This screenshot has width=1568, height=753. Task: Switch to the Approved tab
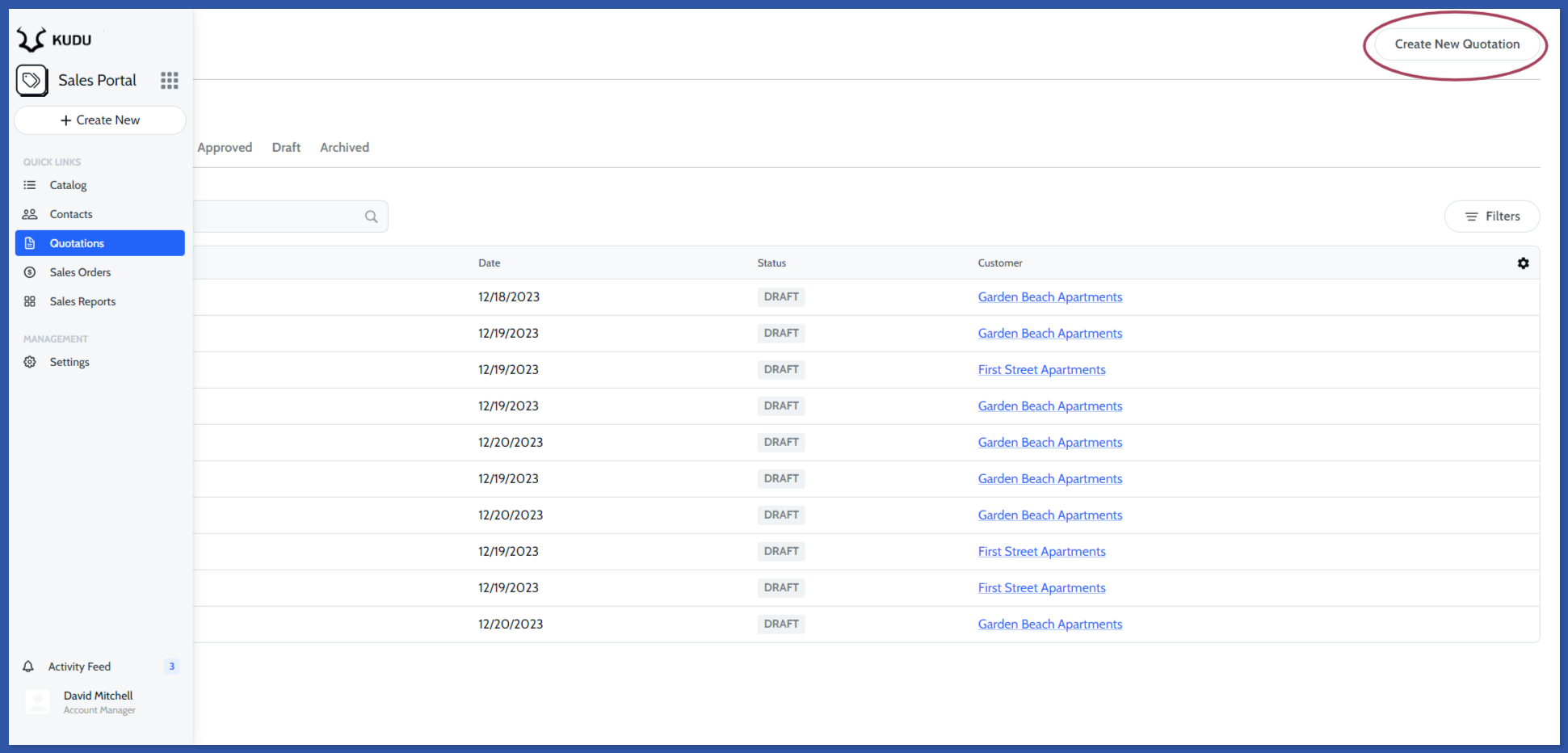coord(225,147)
